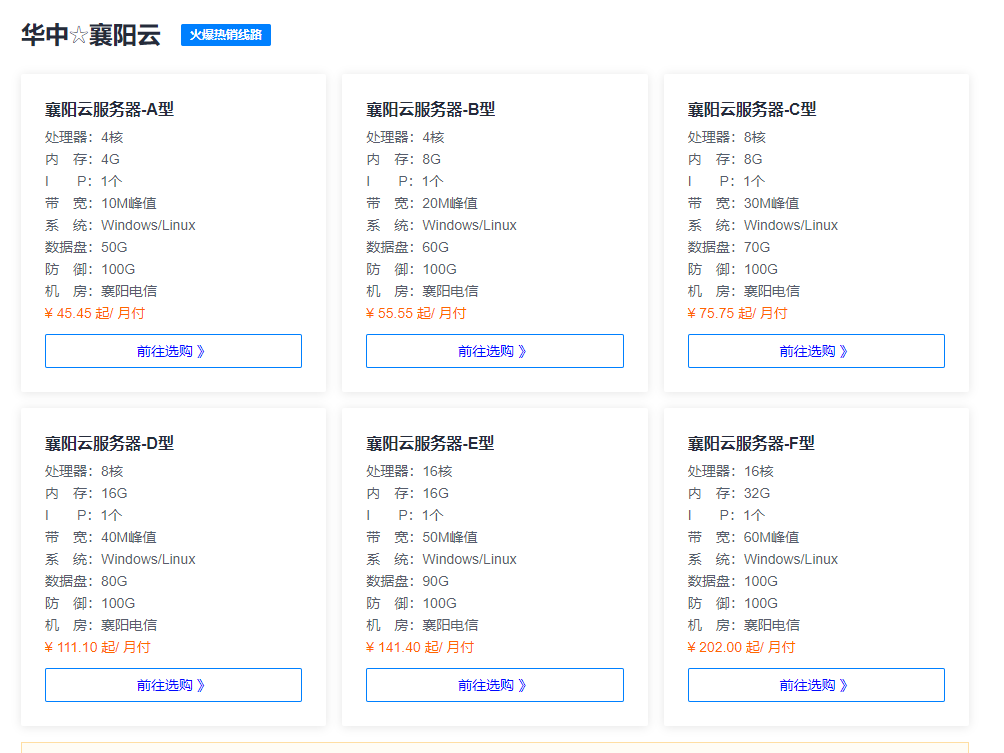Image resolution: width=1004 pixels, height=753 pixels.
Task: Click the ¥ 45.45 起/ 月付 price
Action: point(95,313)
